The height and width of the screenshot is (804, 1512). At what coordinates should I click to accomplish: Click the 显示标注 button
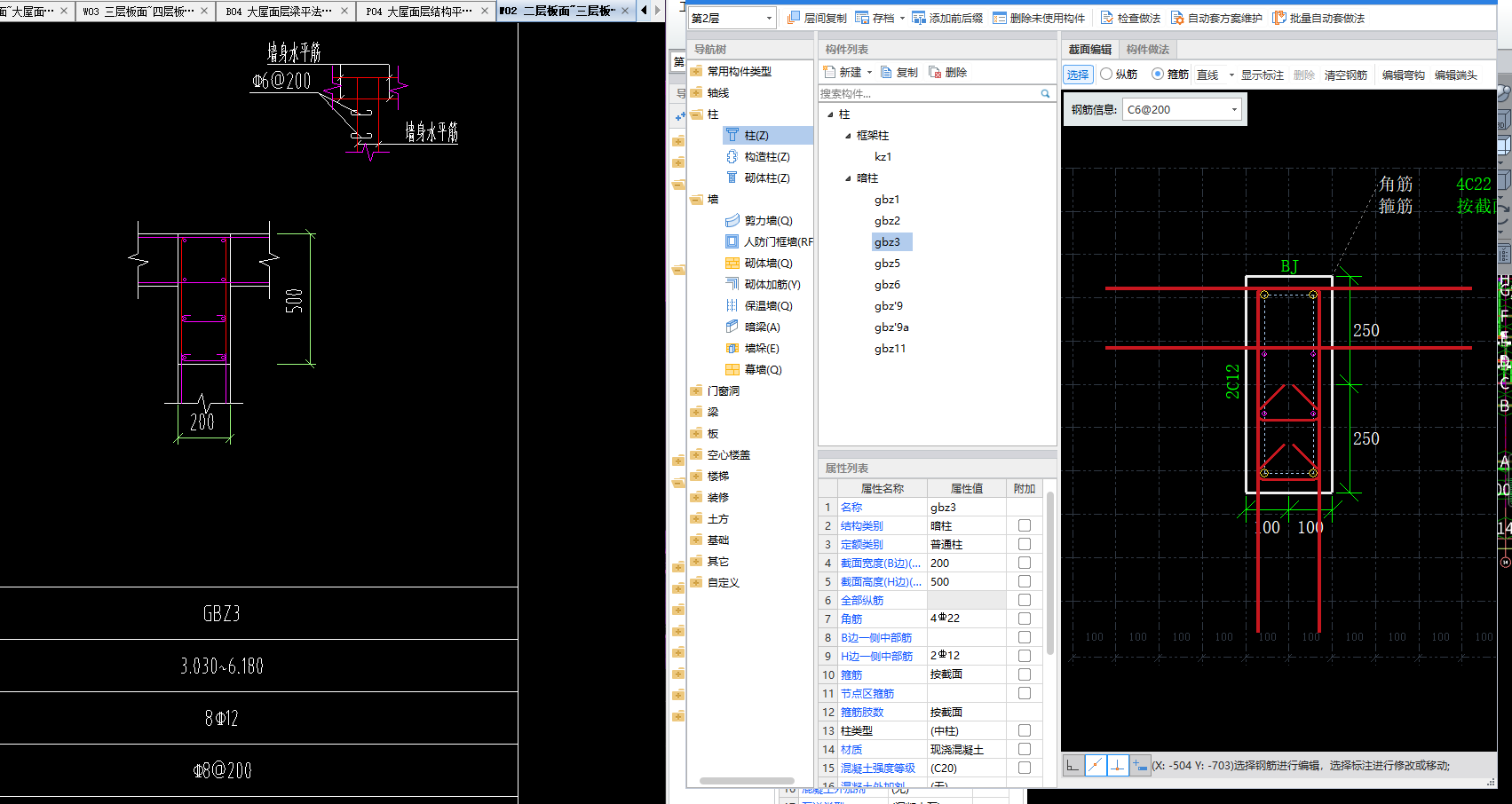coord(1262,75)
